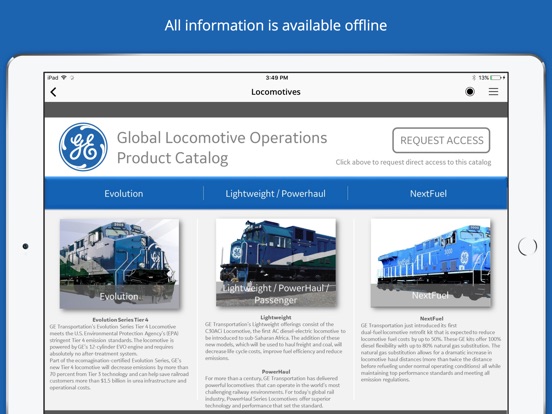Click the 'Global Locomotive Operations Product Catalog' title
Viewport: 552px width, 414px height.
coord(222,148)
